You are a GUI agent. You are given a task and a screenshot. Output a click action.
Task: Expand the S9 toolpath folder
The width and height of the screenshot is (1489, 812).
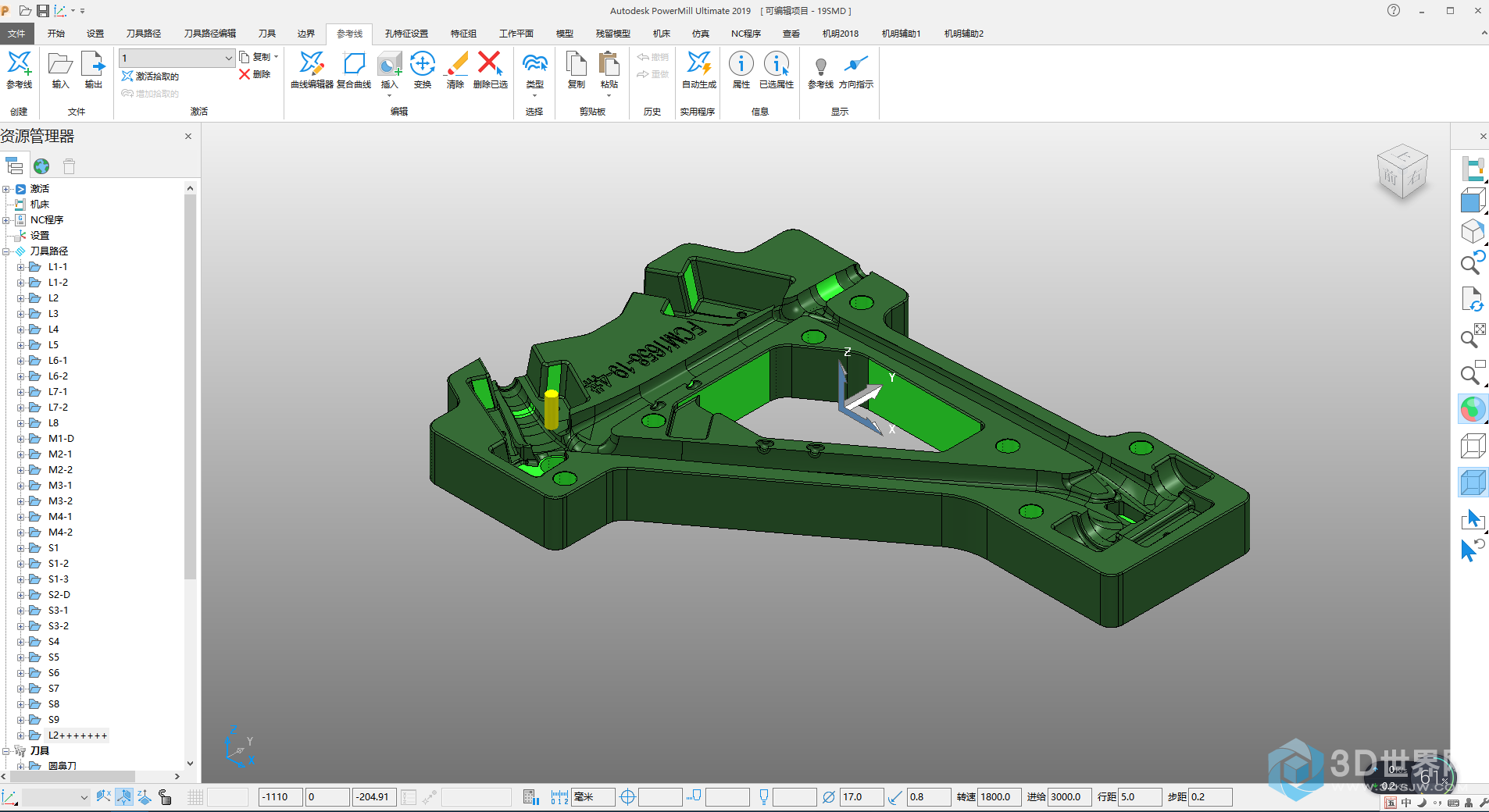point(20,720)
